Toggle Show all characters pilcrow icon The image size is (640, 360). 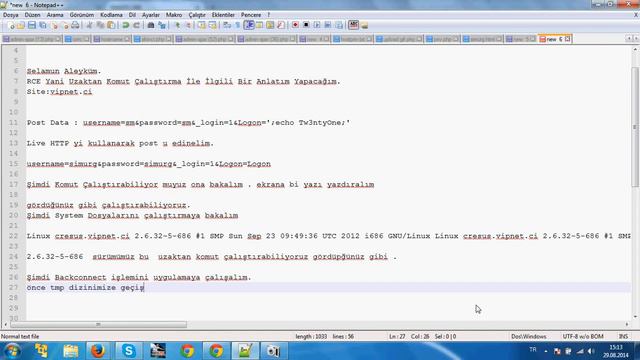coord(238,25)
